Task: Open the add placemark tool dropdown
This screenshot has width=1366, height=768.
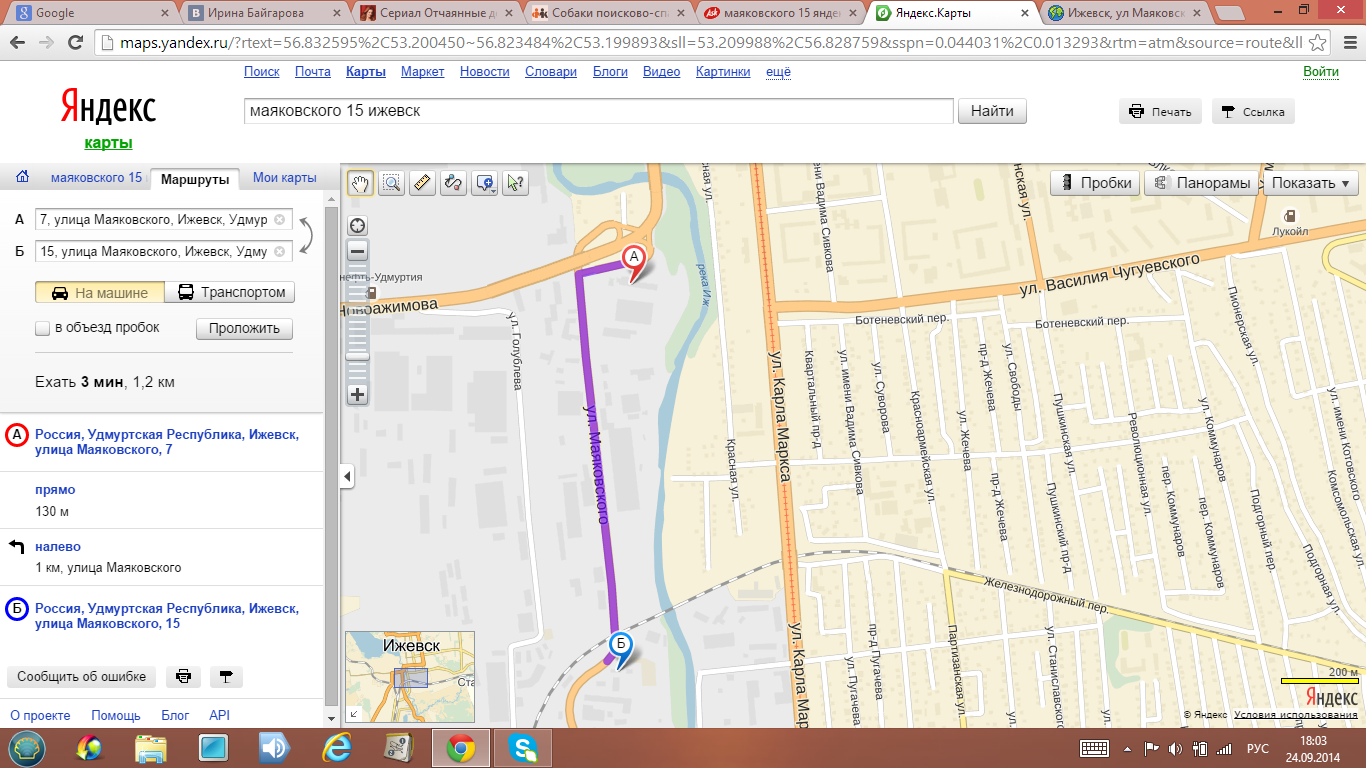Action: tap(486, 183)
